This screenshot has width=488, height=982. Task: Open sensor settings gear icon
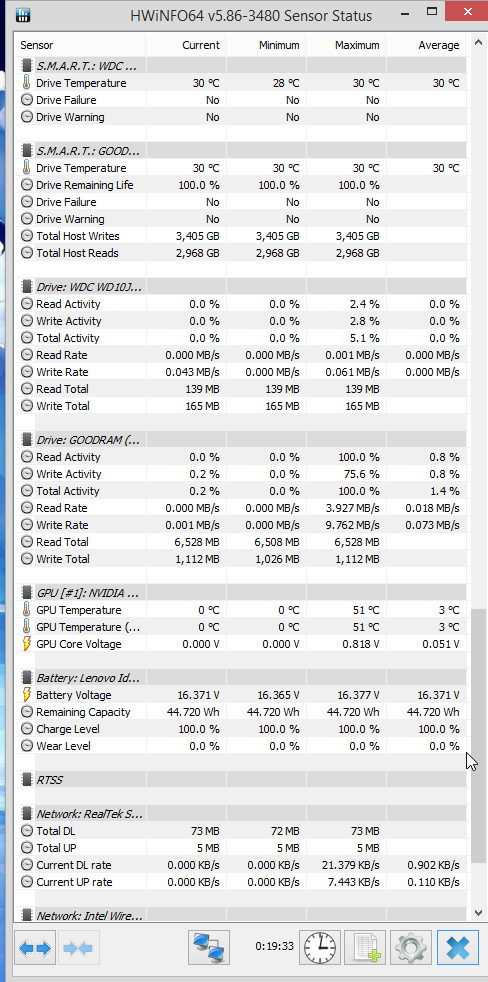click(411, 947)
